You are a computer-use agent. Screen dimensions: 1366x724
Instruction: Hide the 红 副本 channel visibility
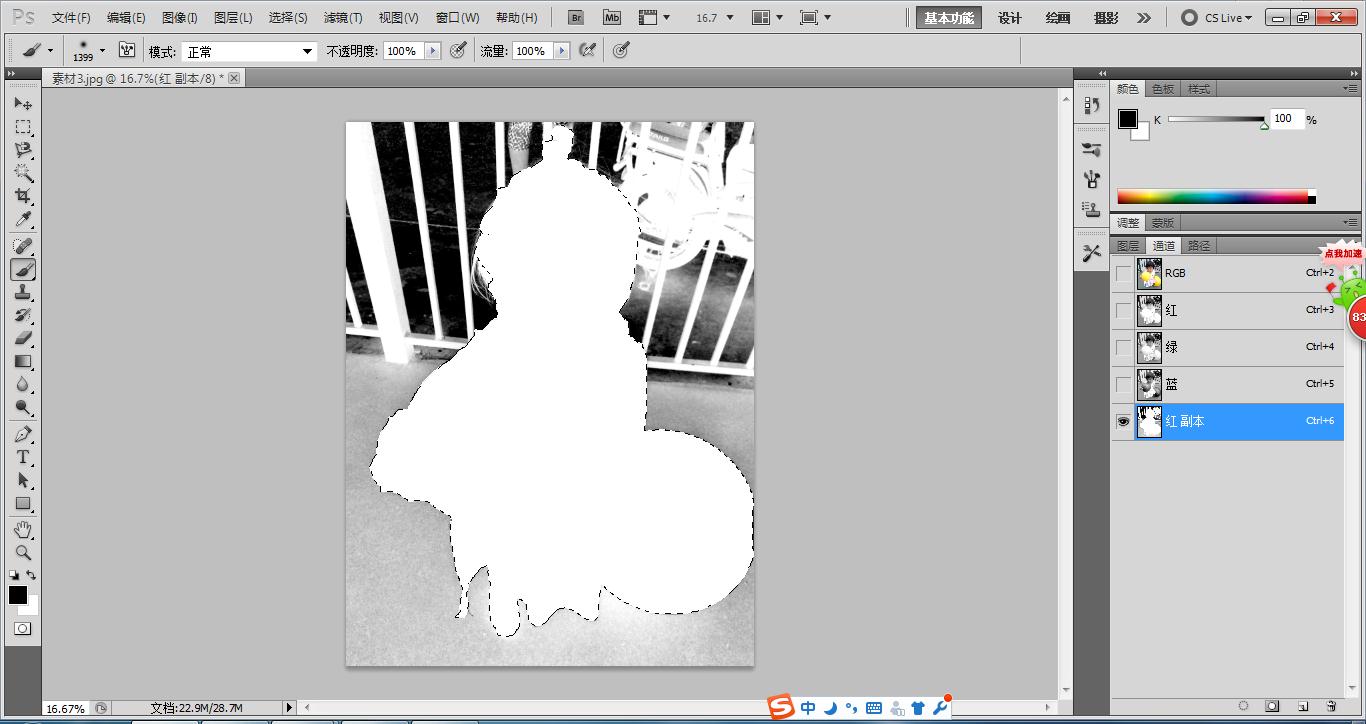tap(1123, 421)
